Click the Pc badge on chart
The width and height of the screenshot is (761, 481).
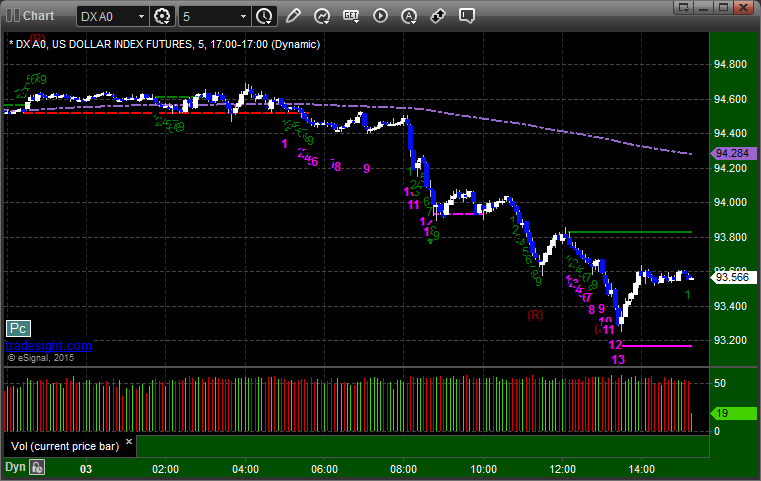18,329
